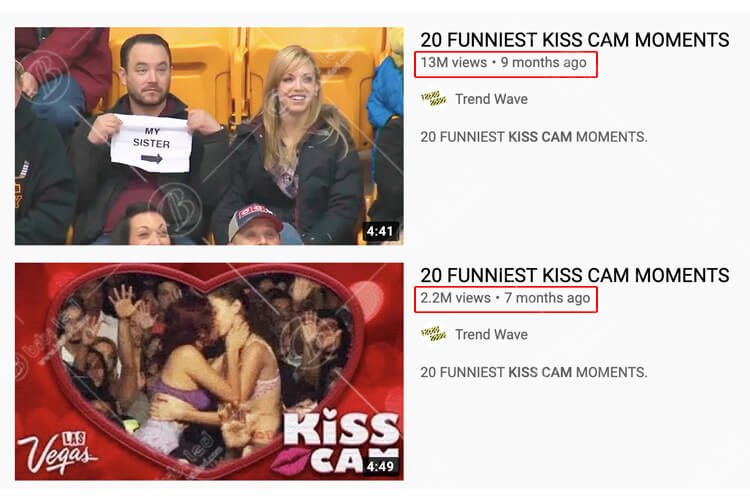Visit Trend Wave channel name under second video

(x=491, y=334)
